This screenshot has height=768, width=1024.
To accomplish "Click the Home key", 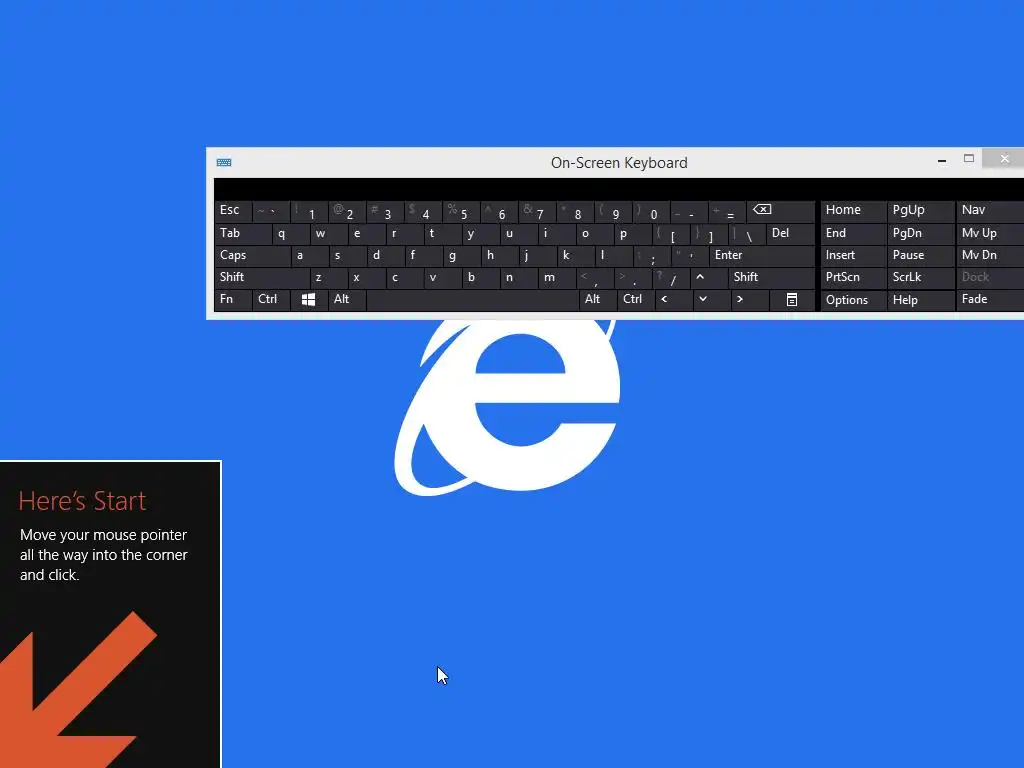I will click(x=853, y=211).
